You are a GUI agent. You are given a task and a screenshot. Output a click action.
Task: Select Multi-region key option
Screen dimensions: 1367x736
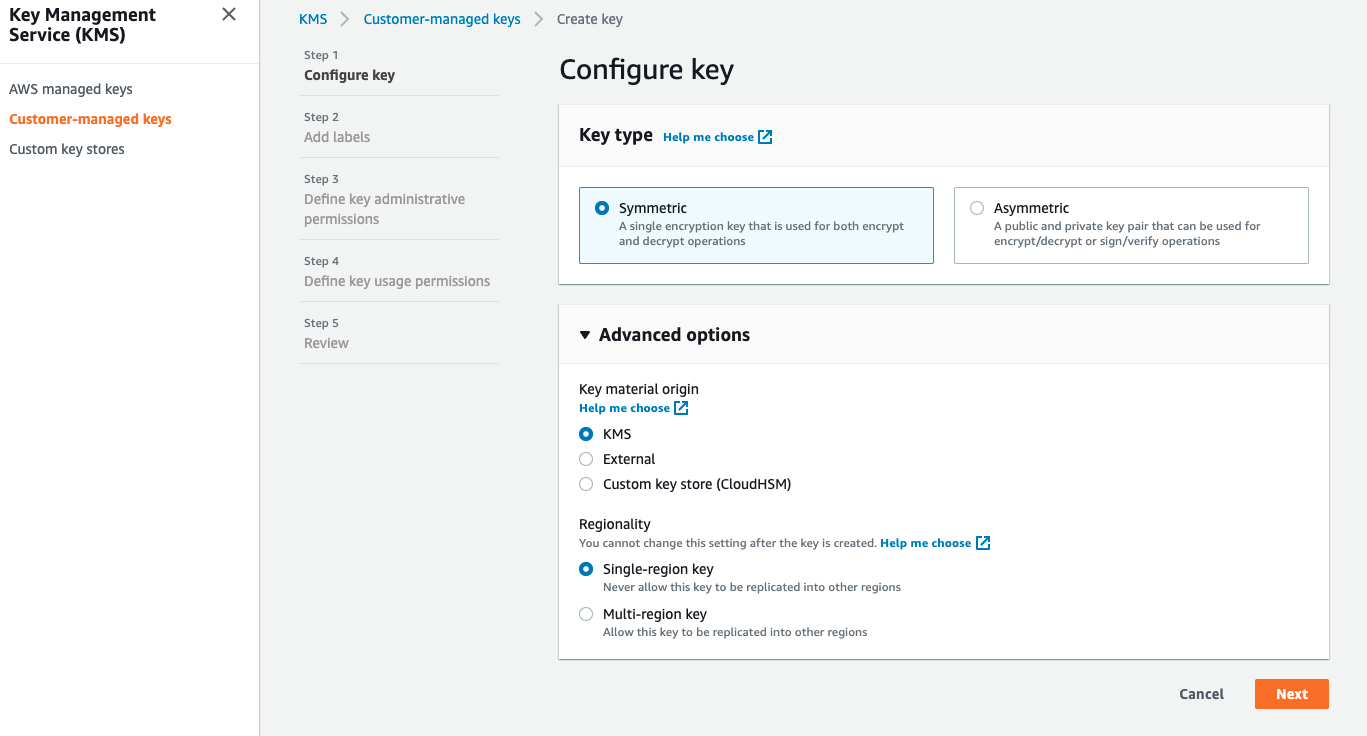586,614
